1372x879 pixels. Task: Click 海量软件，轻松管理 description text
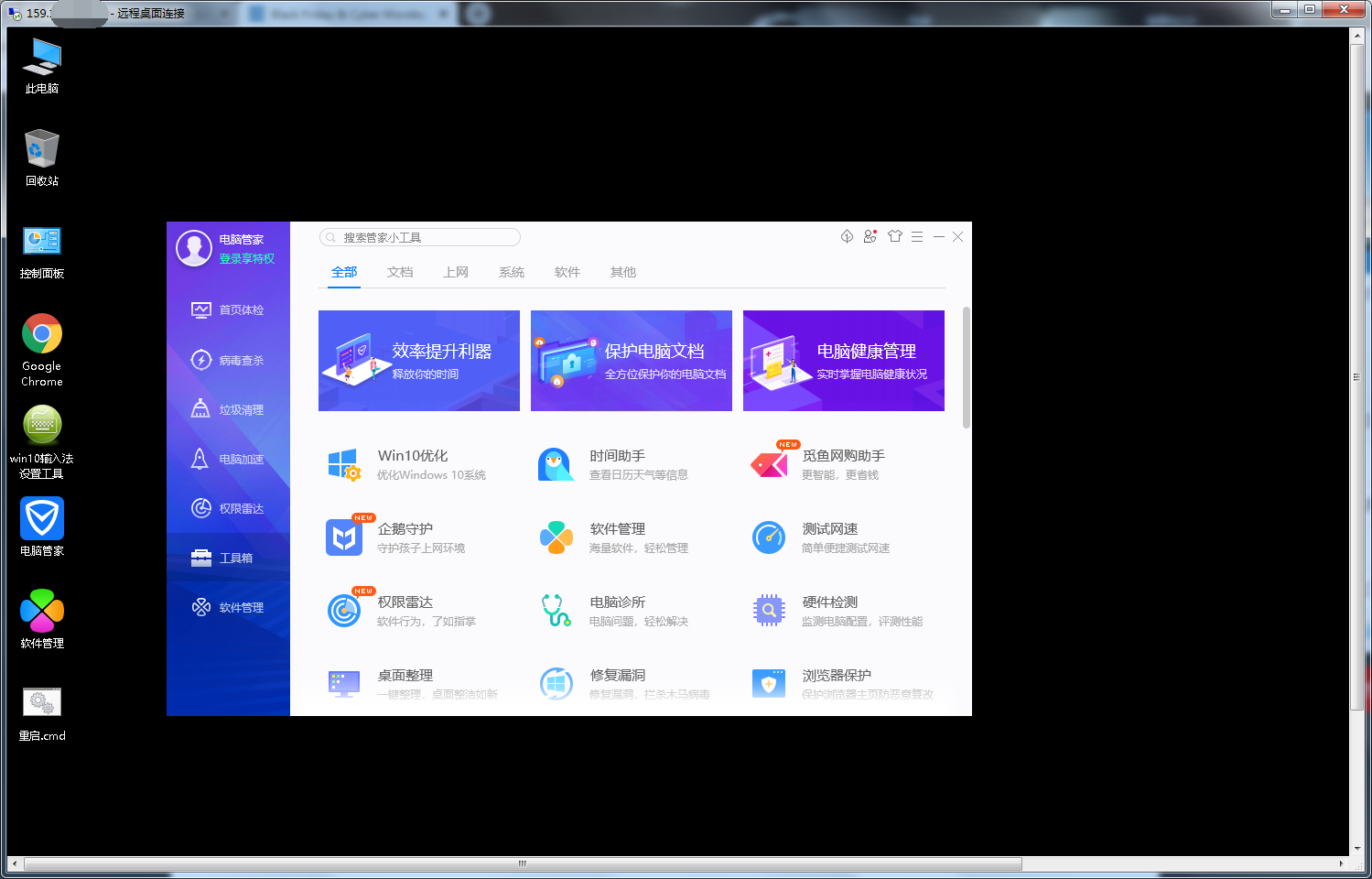click(639, 548)
